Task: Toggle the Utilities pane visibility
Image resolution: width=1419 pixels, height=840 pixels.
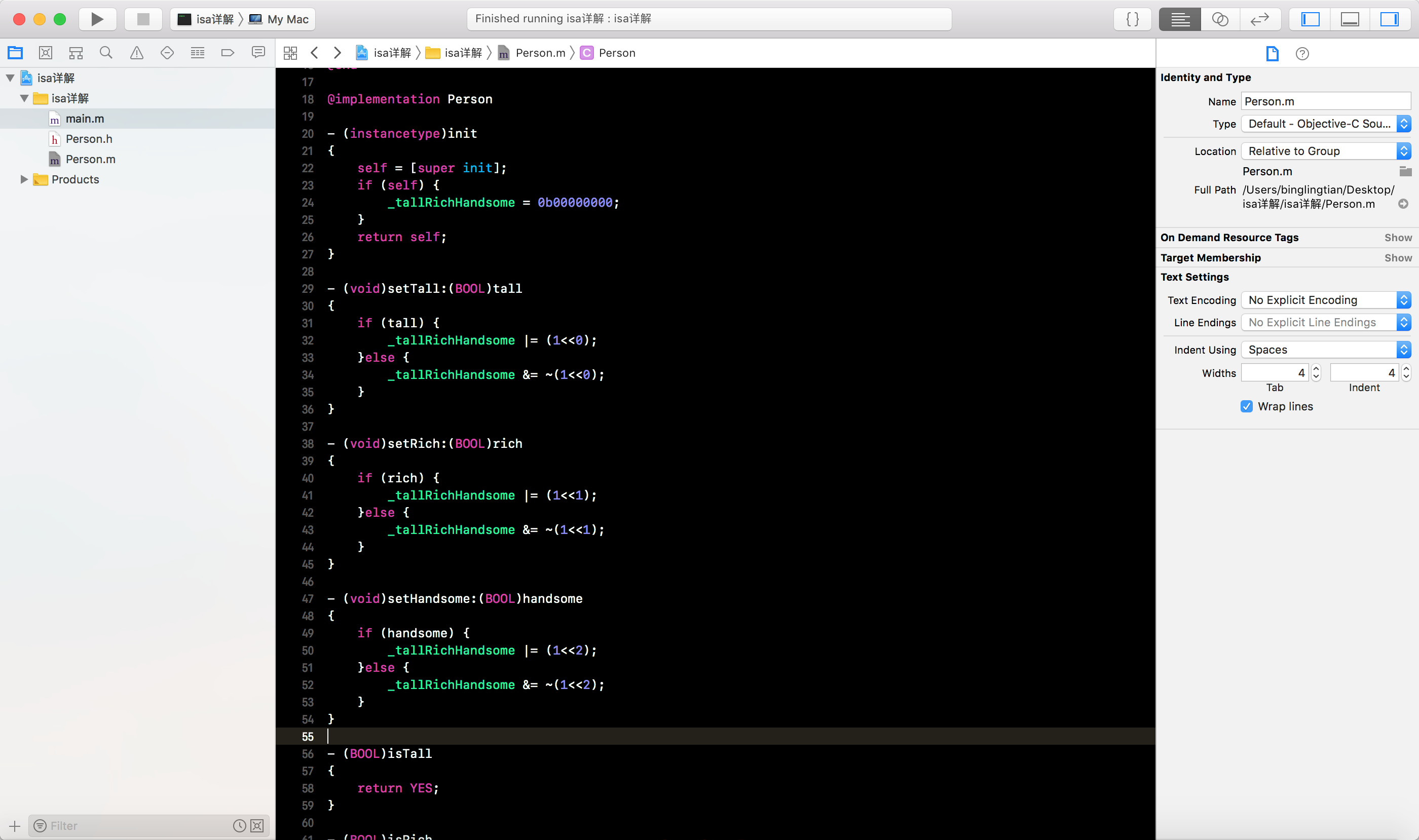Action: coord(1390,19)
